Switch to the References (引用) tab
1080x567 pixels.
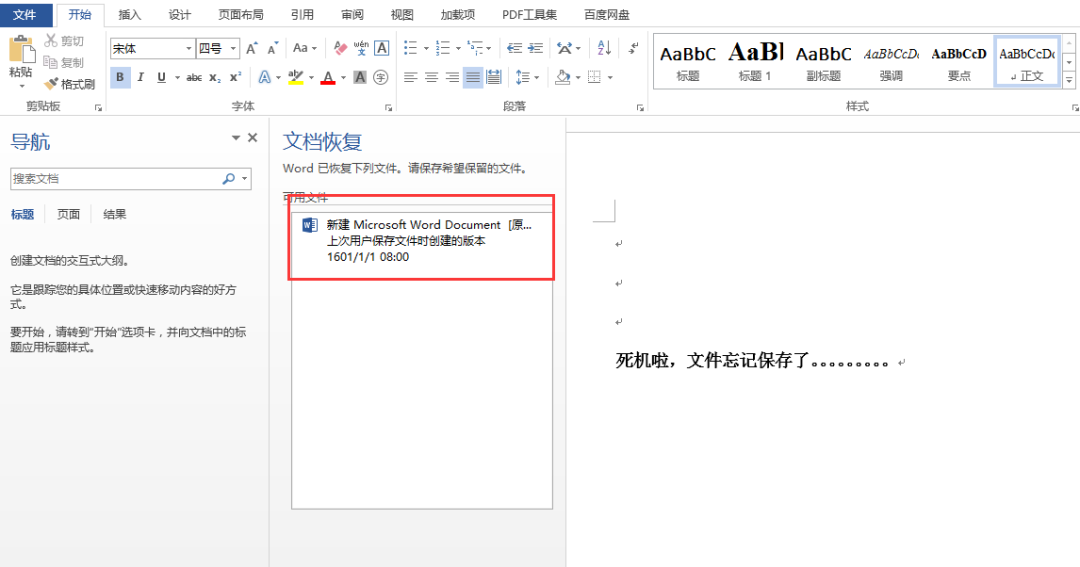point(302,14)
